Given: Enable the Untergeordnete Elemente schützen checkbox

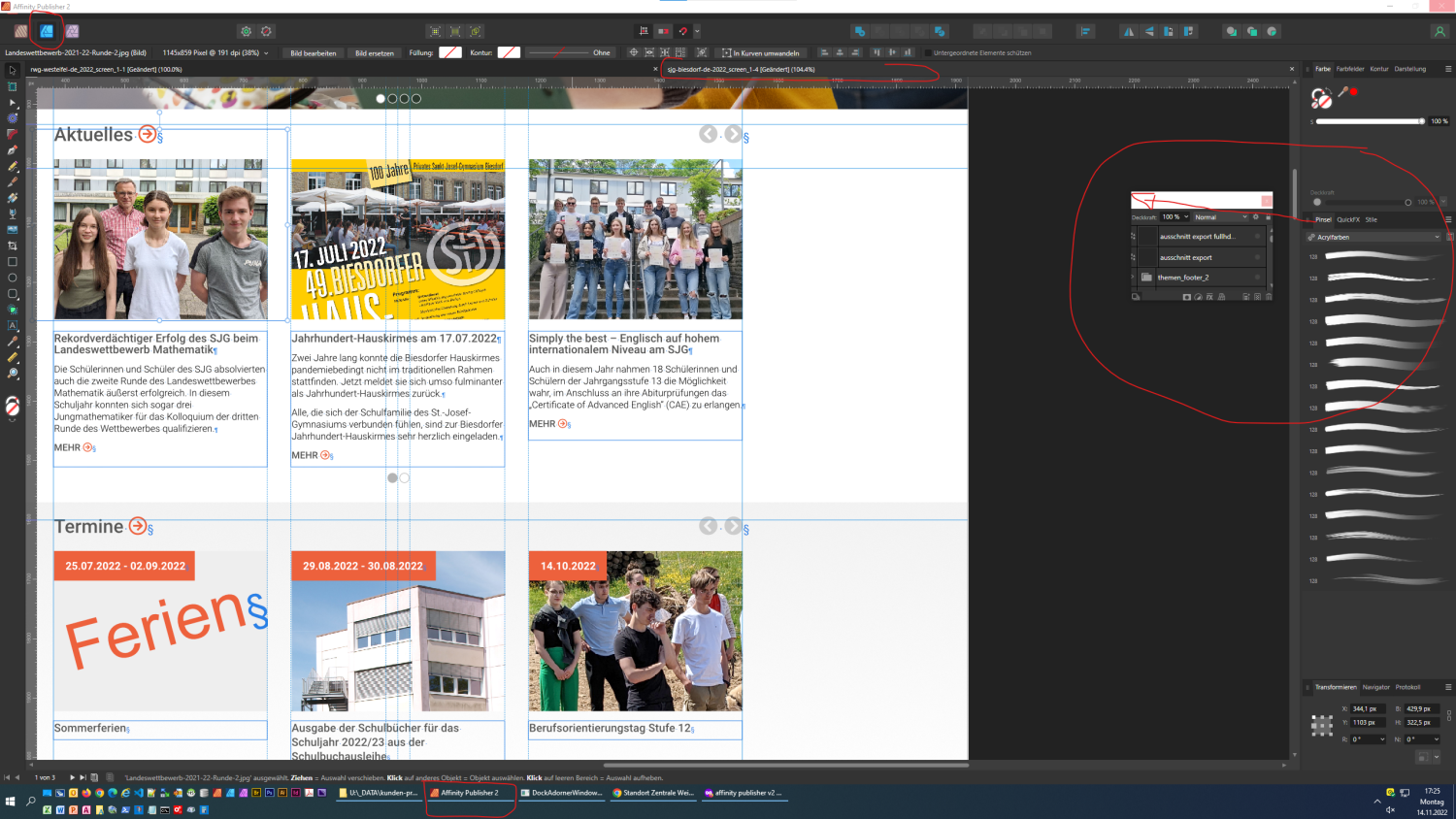Looking at the screenshot, I should (928, 52).
